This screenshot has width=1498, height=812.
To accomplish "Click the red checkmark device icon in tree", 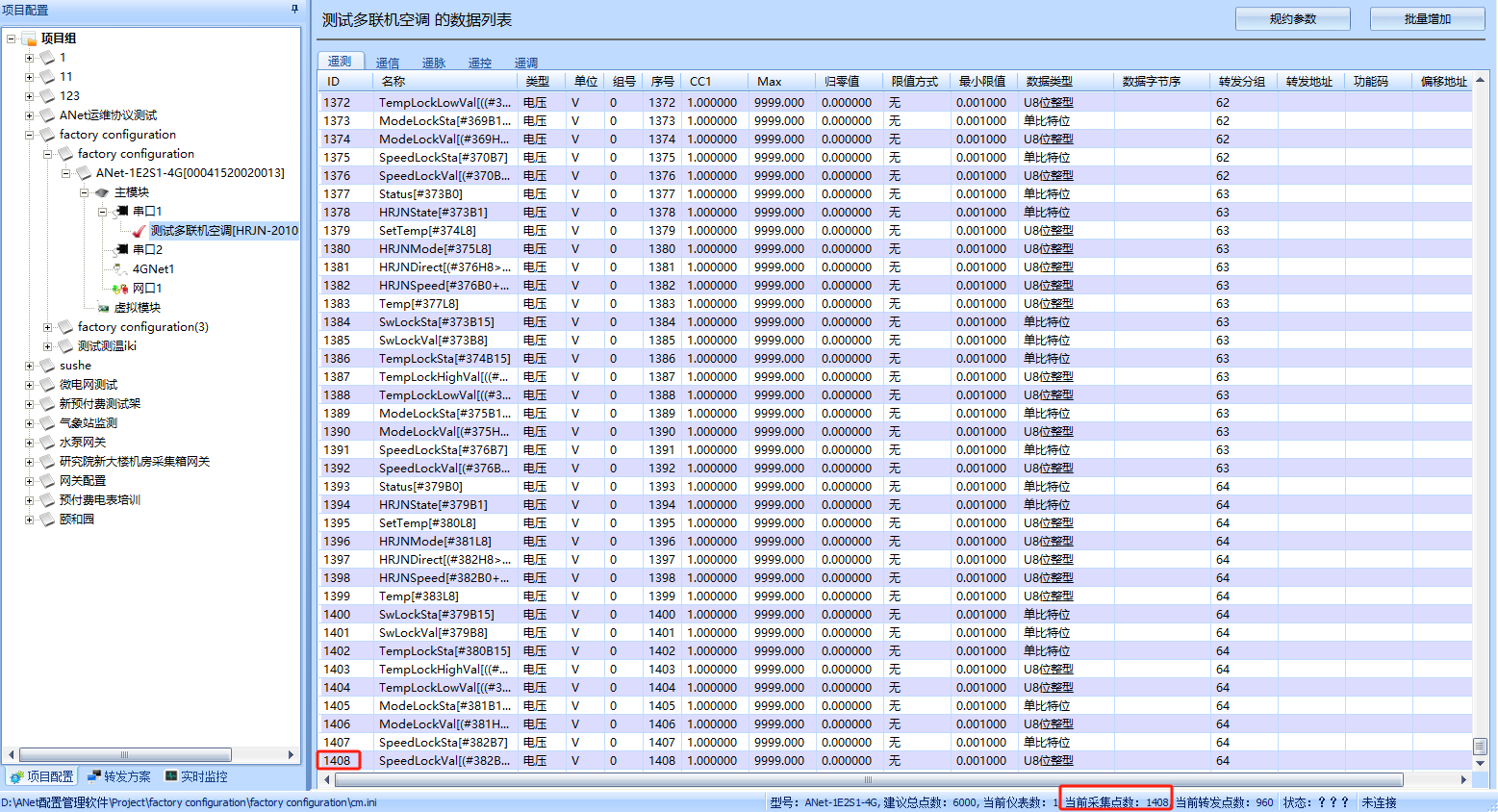I will pyautogui.click(x=140, y=231).
